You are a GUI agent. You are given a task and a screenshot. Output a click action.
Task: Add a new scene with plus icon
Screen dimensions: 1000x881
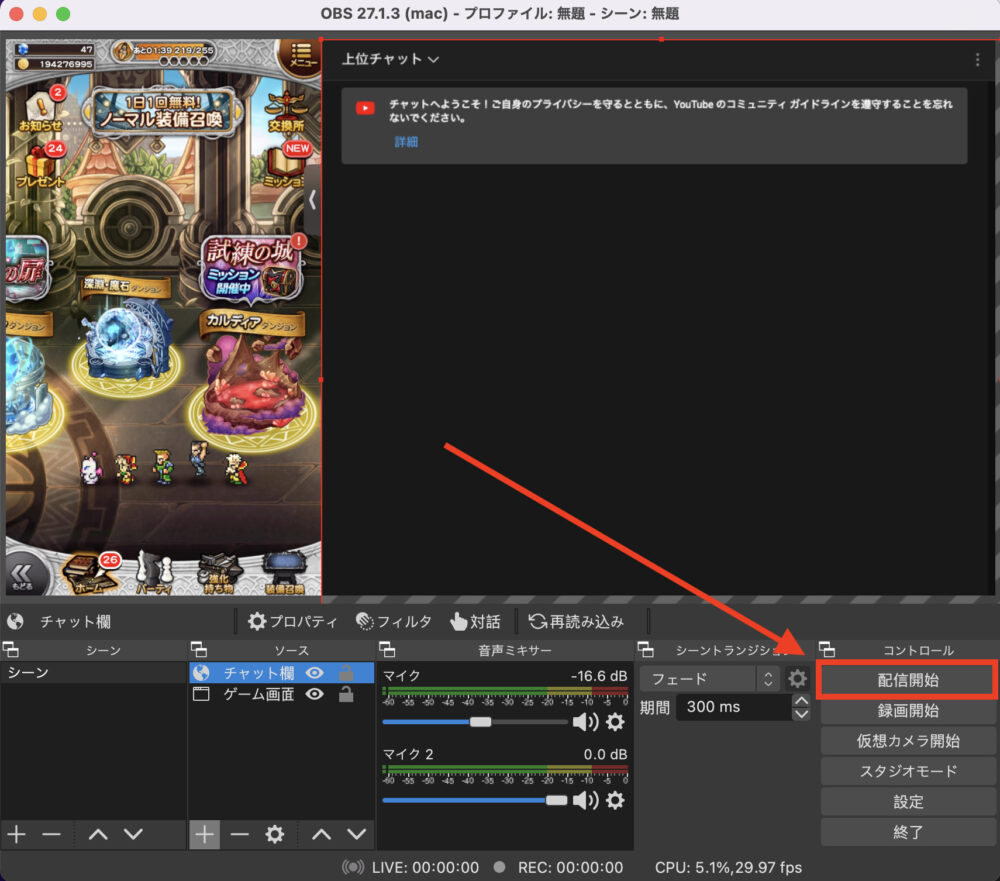17,834
